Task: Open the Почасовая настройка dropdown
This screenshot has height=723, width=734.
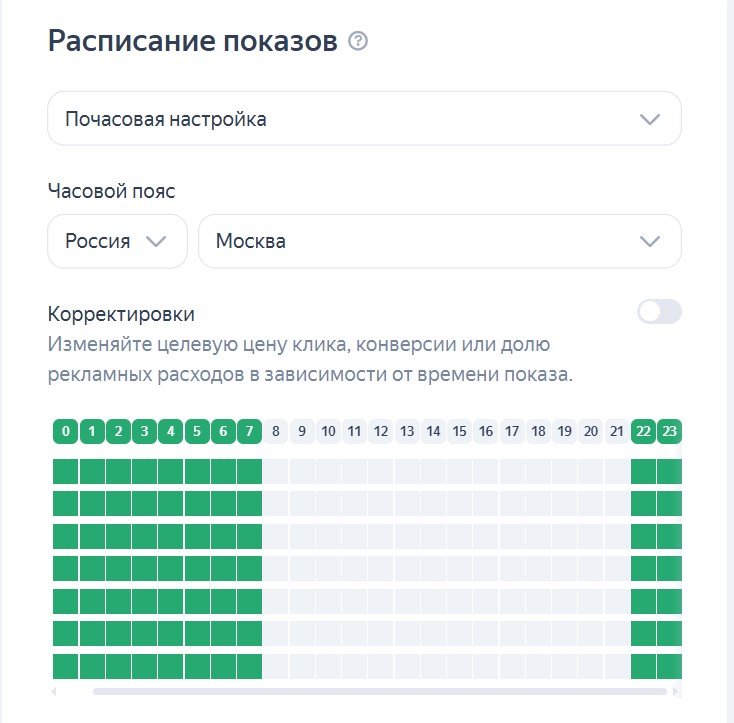Action: tap(364, 120)
